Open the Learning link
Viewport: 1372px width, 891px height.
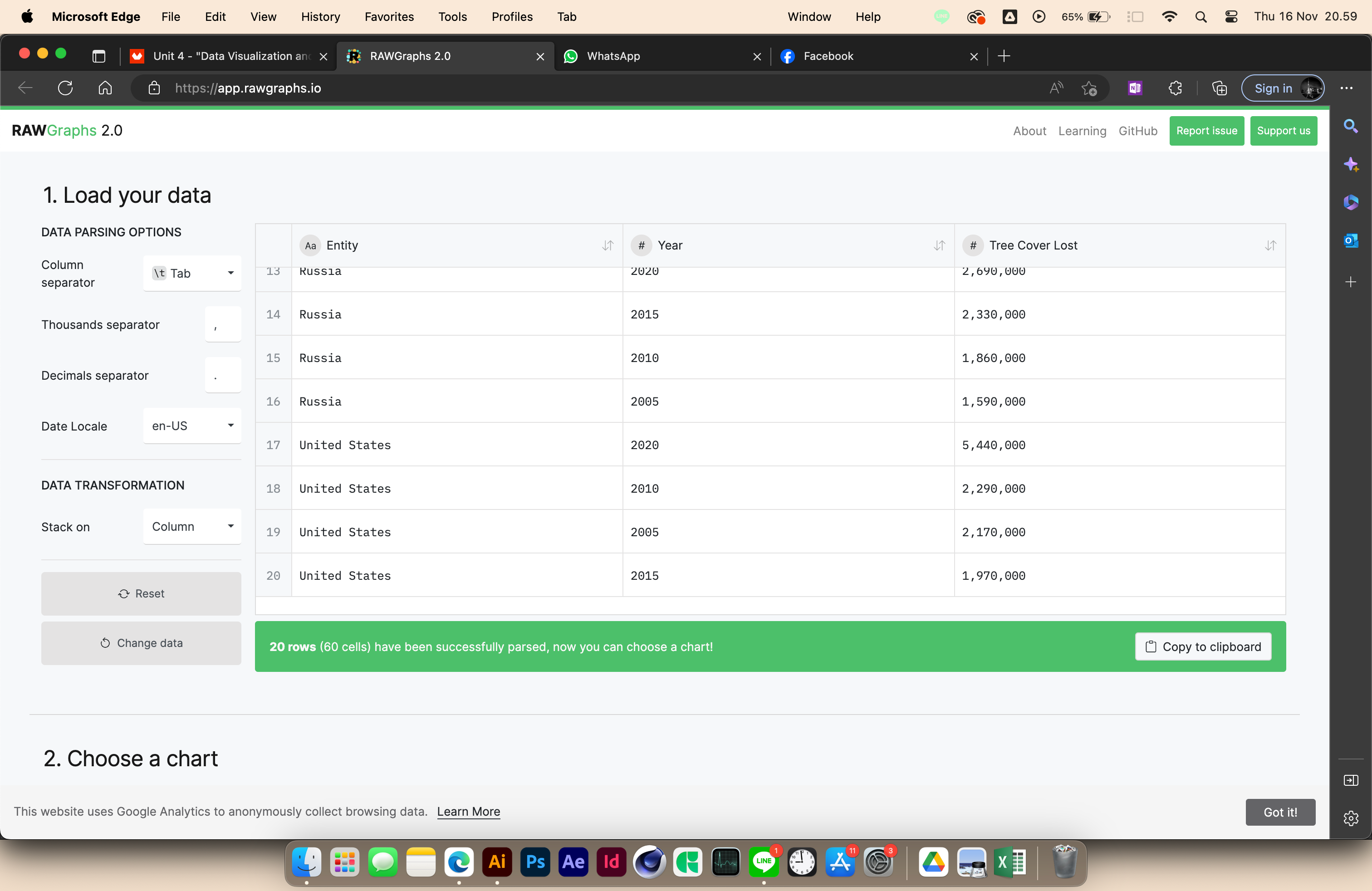coord(1082,131)
